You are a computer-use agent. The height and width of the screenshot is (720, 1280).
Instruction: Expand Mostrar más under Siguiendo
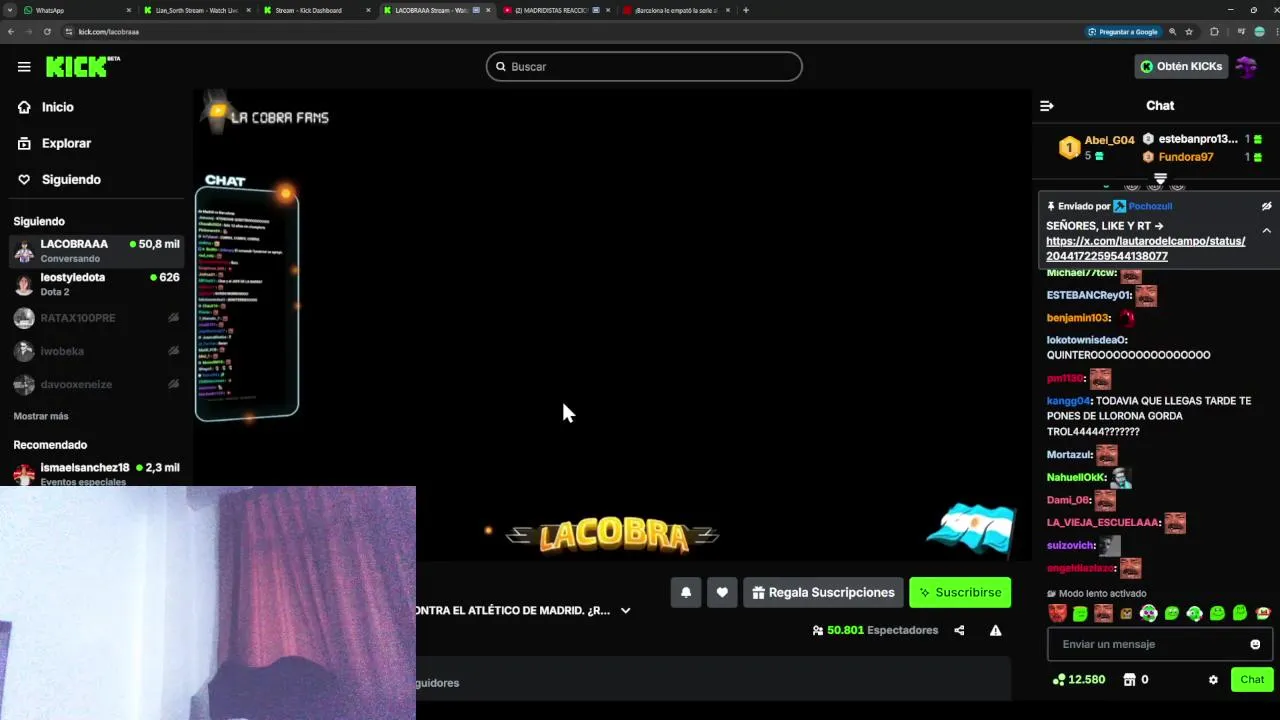pyautogui.click(x=41, y=416)
